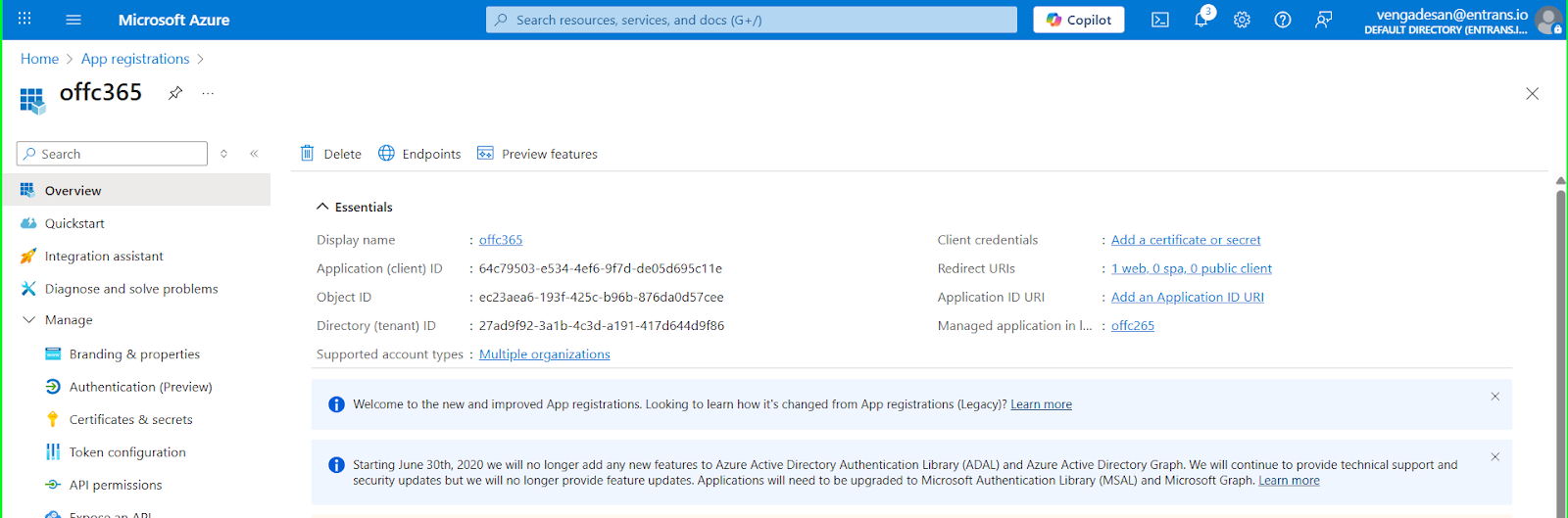Click the Integration assistant rocket icon
The width and height of the screenshot is (1568, 518).
(x=28, y=256)
